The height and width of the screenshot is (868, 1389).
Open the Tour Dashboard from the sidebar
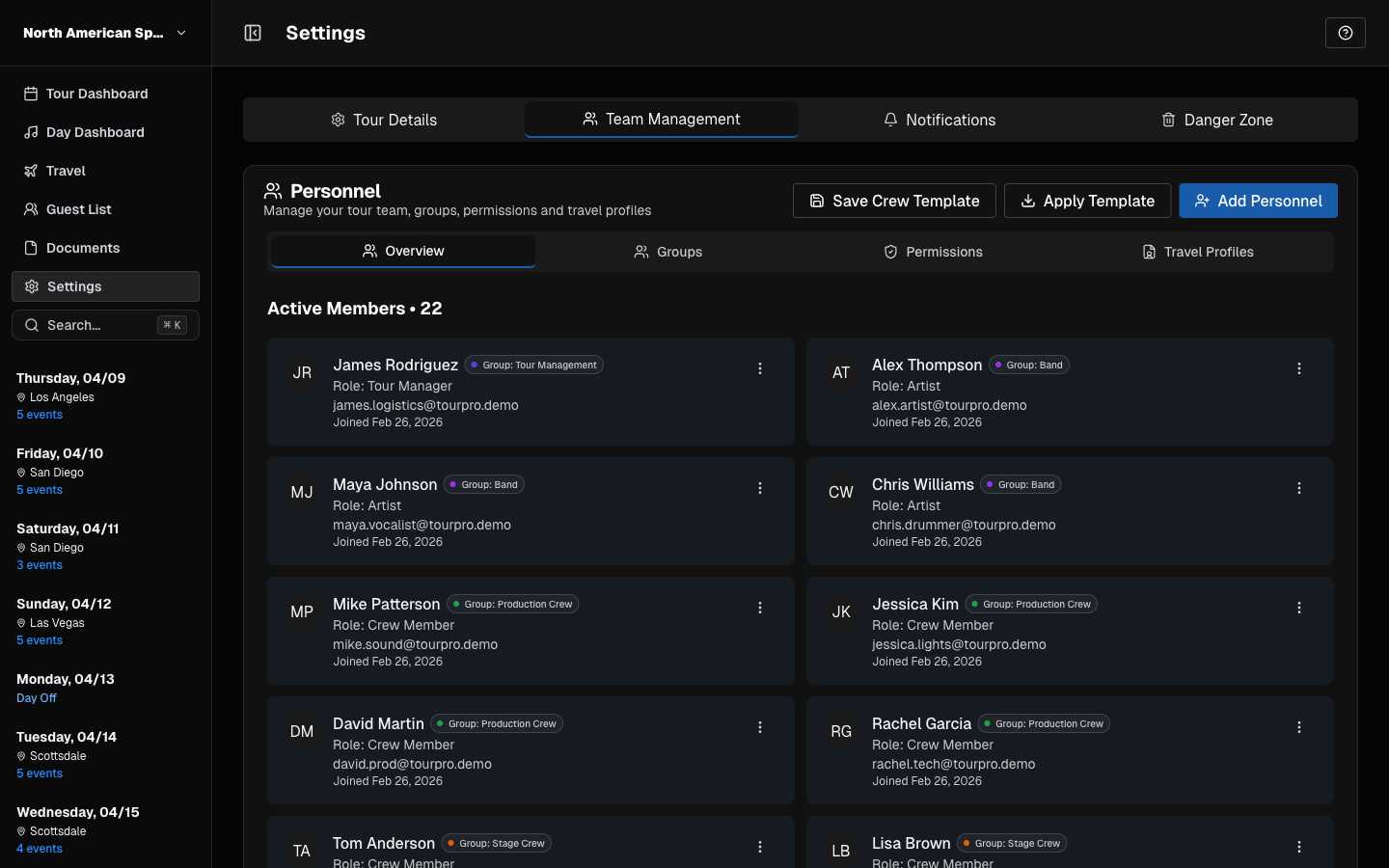96,94
